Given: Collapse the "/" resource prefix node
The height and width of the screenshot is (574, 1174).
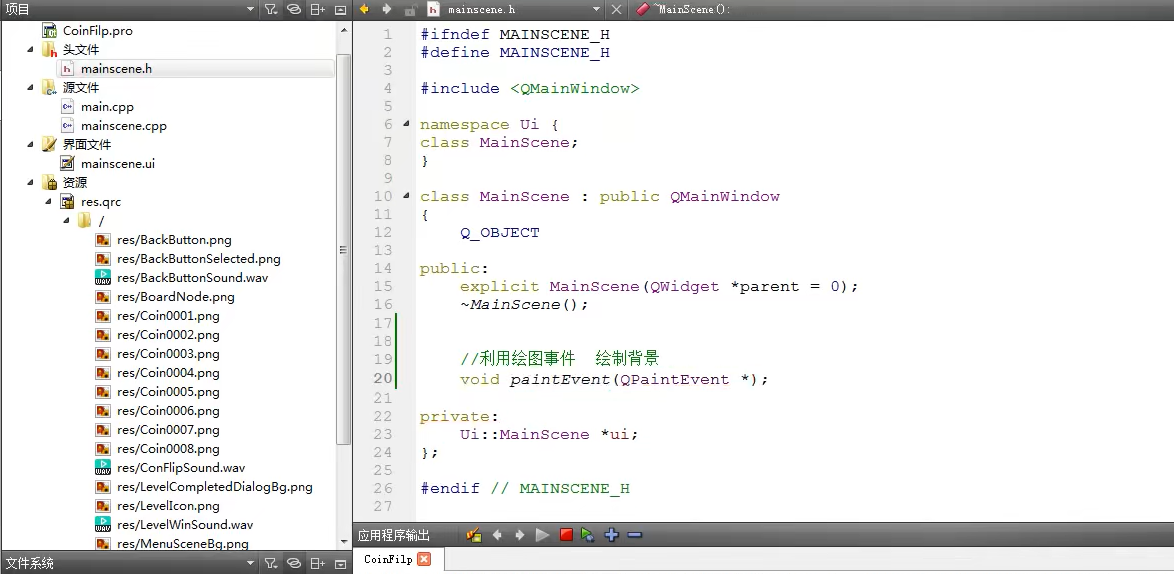Looking at the screenshot, I should 67,221.
